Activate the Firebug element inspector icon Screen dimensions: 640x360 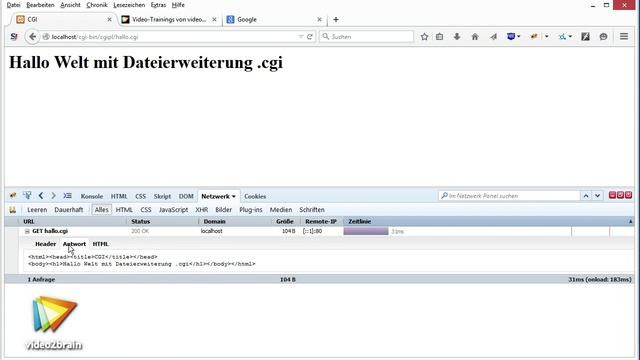(27, 196)
